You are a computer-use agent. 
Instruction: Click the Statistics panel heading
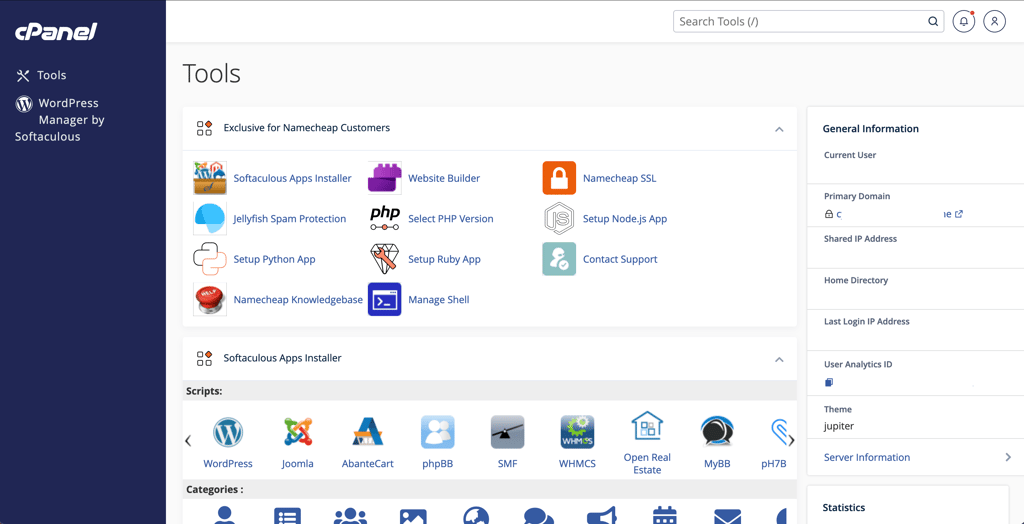click(844, 508)
